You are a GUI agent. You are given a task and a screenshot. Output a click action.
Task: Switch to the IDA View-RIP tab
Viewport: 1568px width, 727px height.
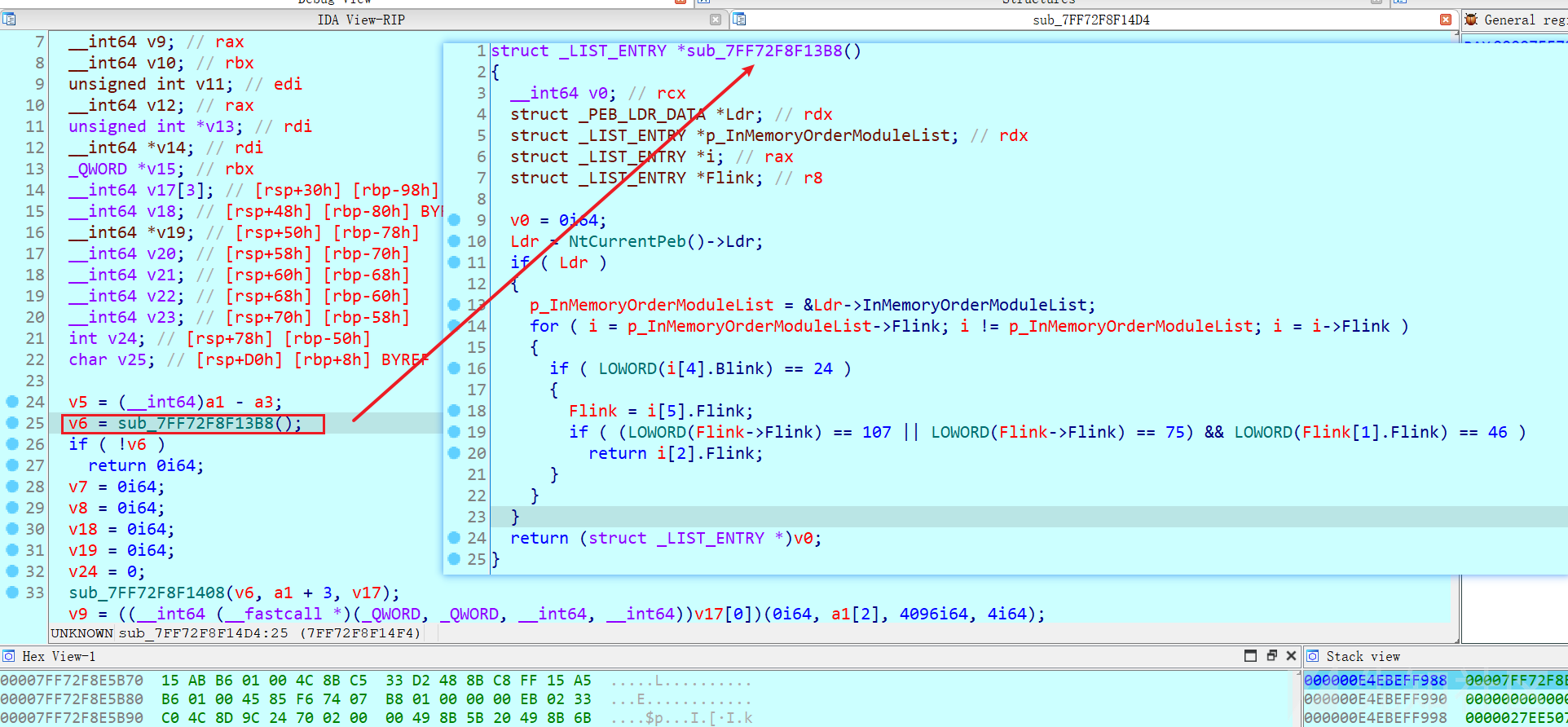pos(361,20)
